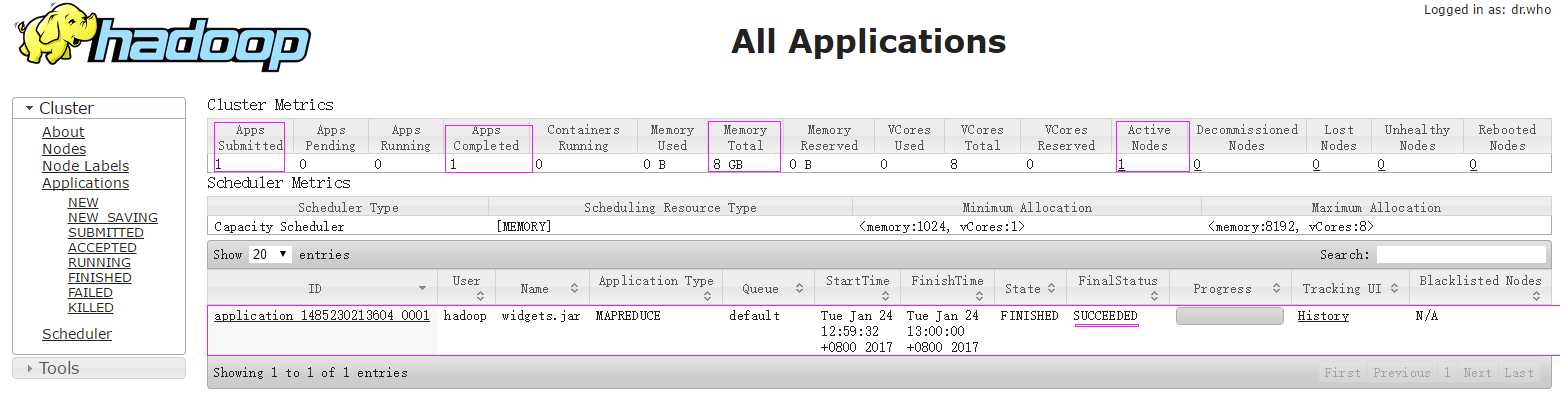Click the [MEMORY] scheduling resource type cell

click(x=523, y=227)
